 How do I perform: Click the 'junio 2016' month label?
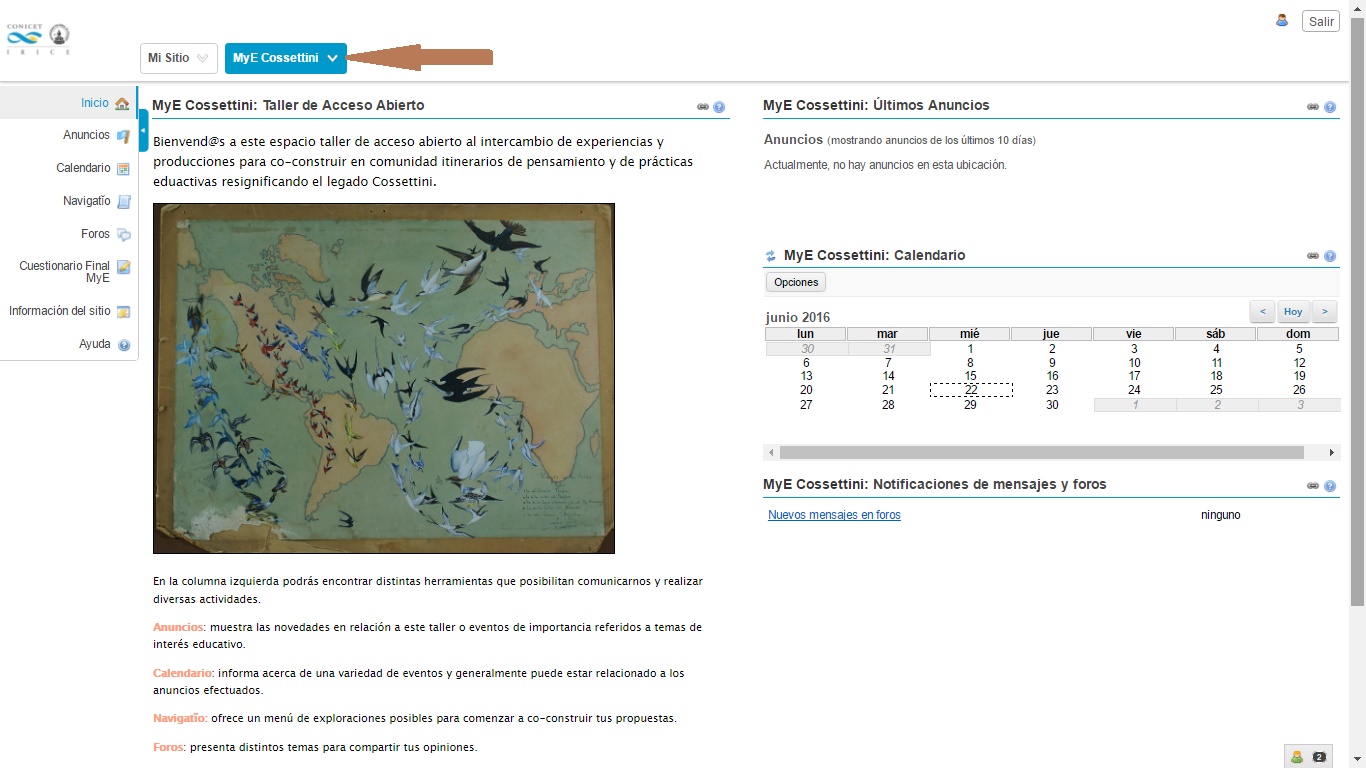(x=798, y=318)
